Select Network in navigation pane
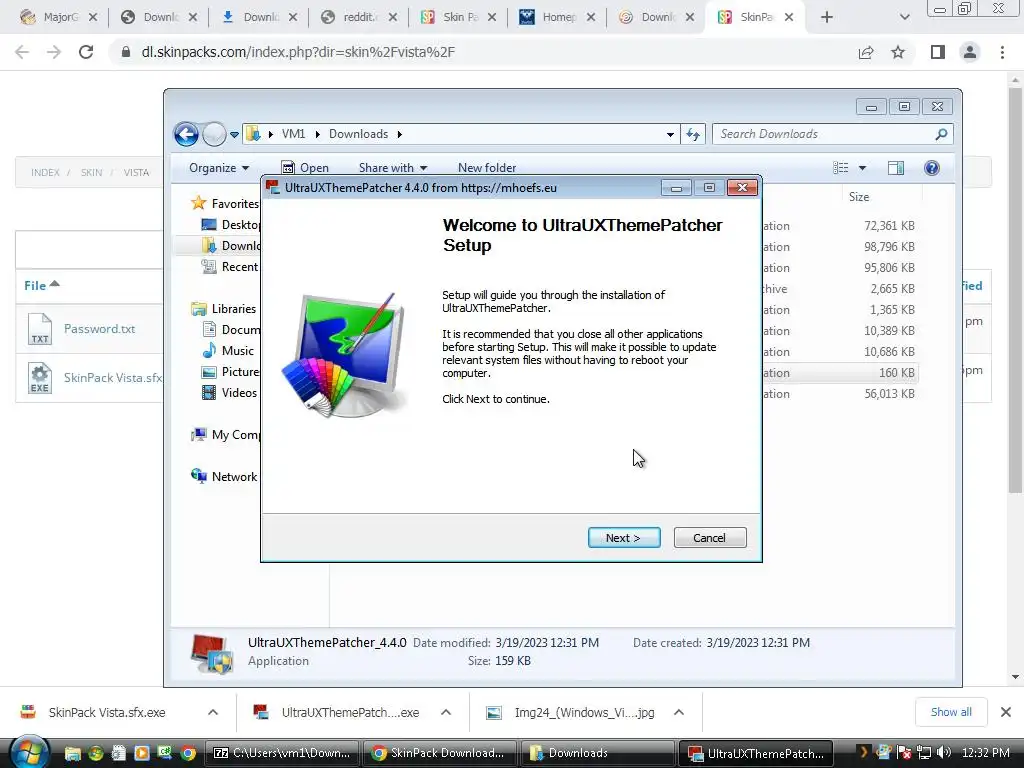Screen dimensions: 1024x768 224,477
